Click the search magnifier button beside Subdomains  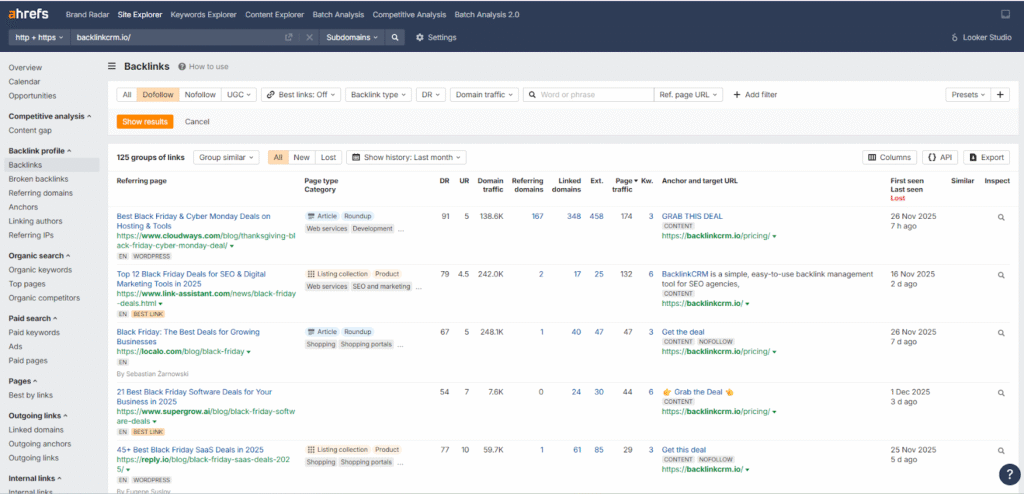click(395, 37)
